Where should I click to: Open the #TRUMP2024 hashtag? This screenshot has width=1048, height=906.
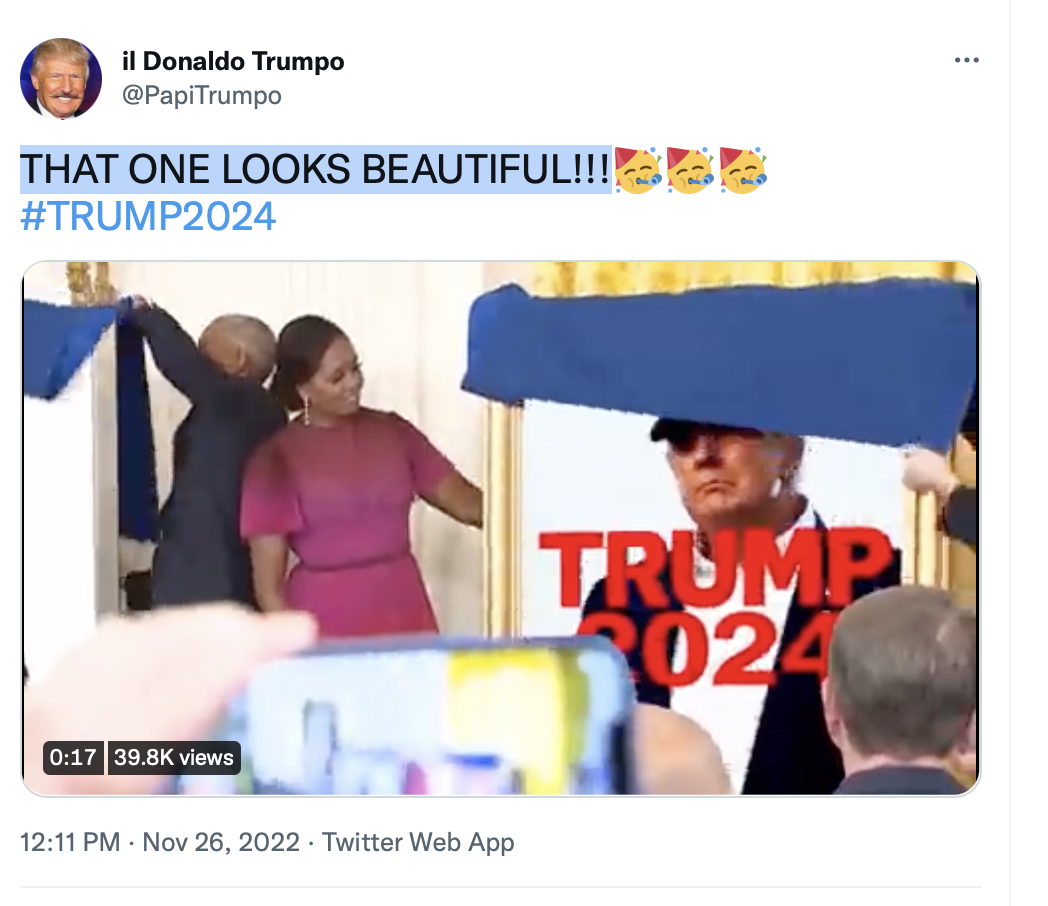[148, 216]
